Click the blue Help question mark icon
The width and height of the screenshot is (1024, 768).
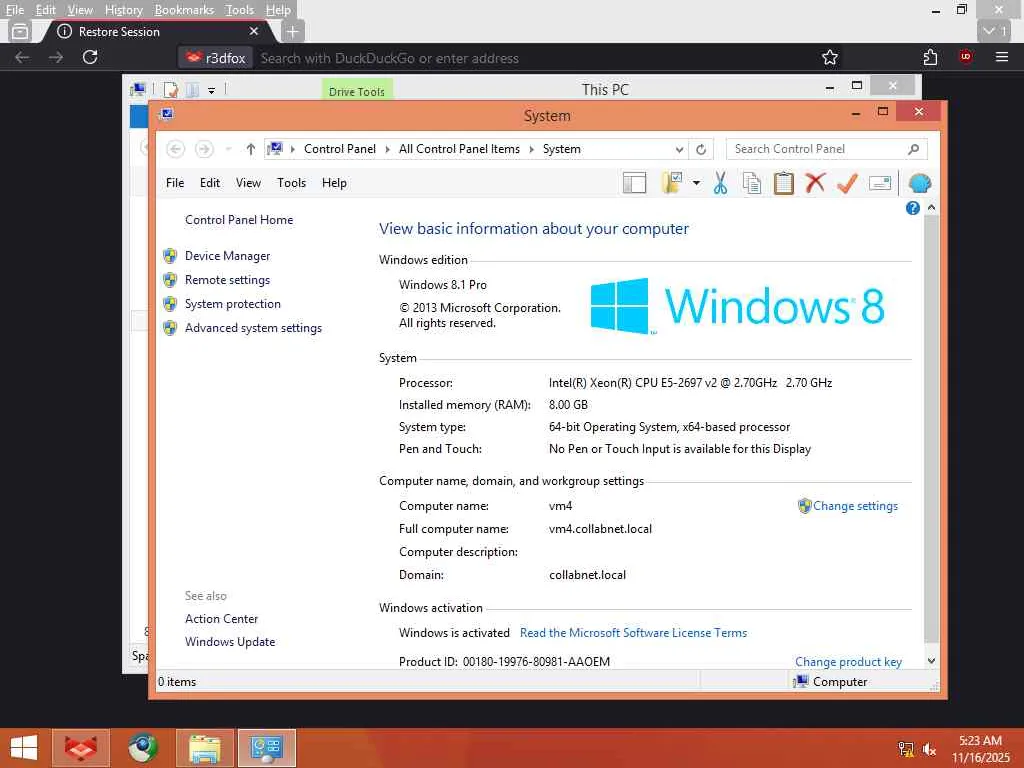click(912, 208)
